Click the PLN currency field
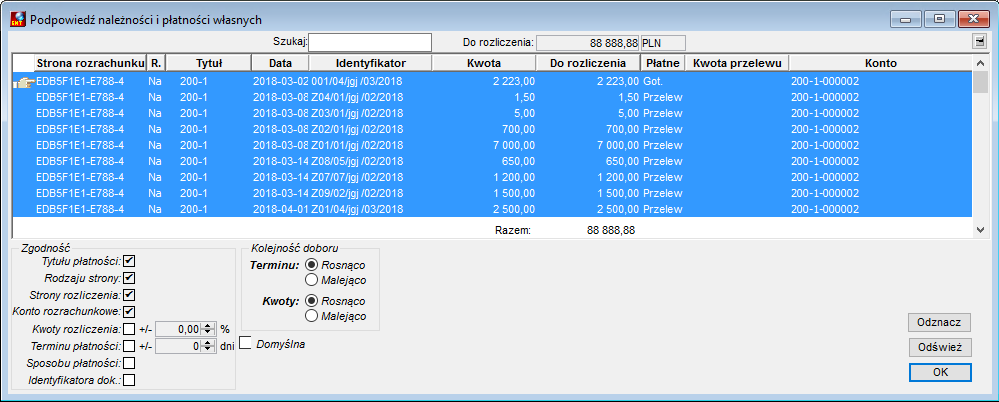999x402 pixels. click(x=663, y=43)
